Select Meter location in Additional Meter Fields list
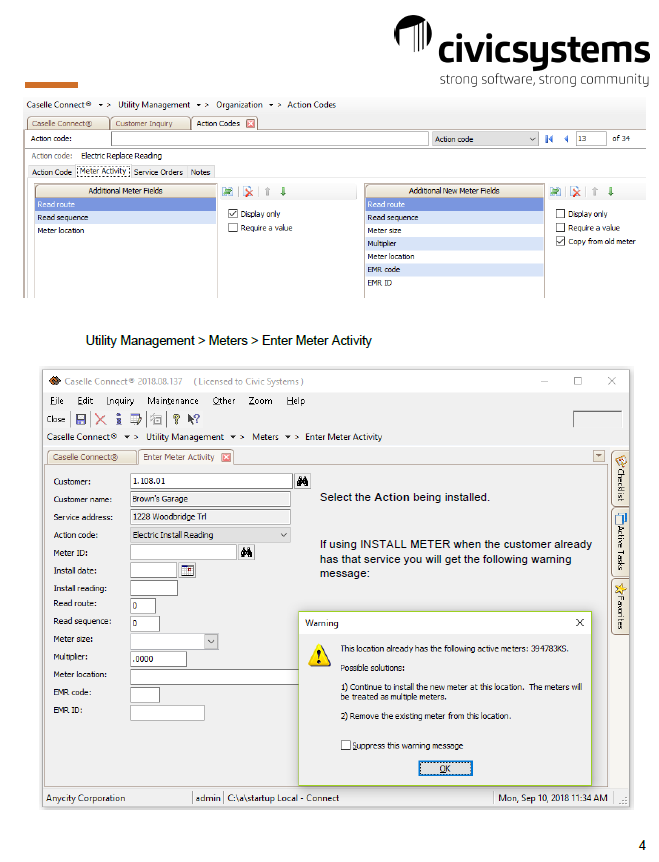 pos(126,230)
